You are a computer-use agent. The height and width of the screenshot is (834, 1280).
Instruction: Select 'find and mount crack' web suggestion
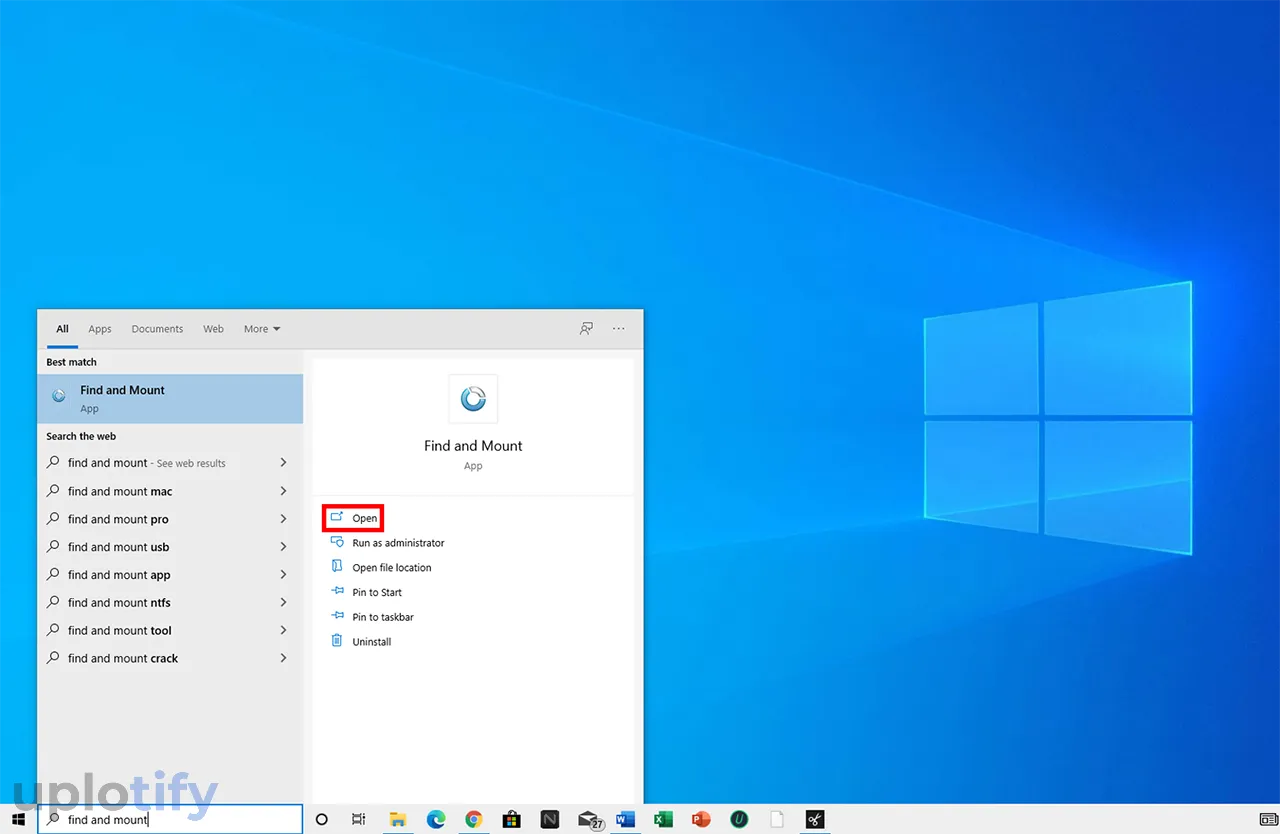170,659
